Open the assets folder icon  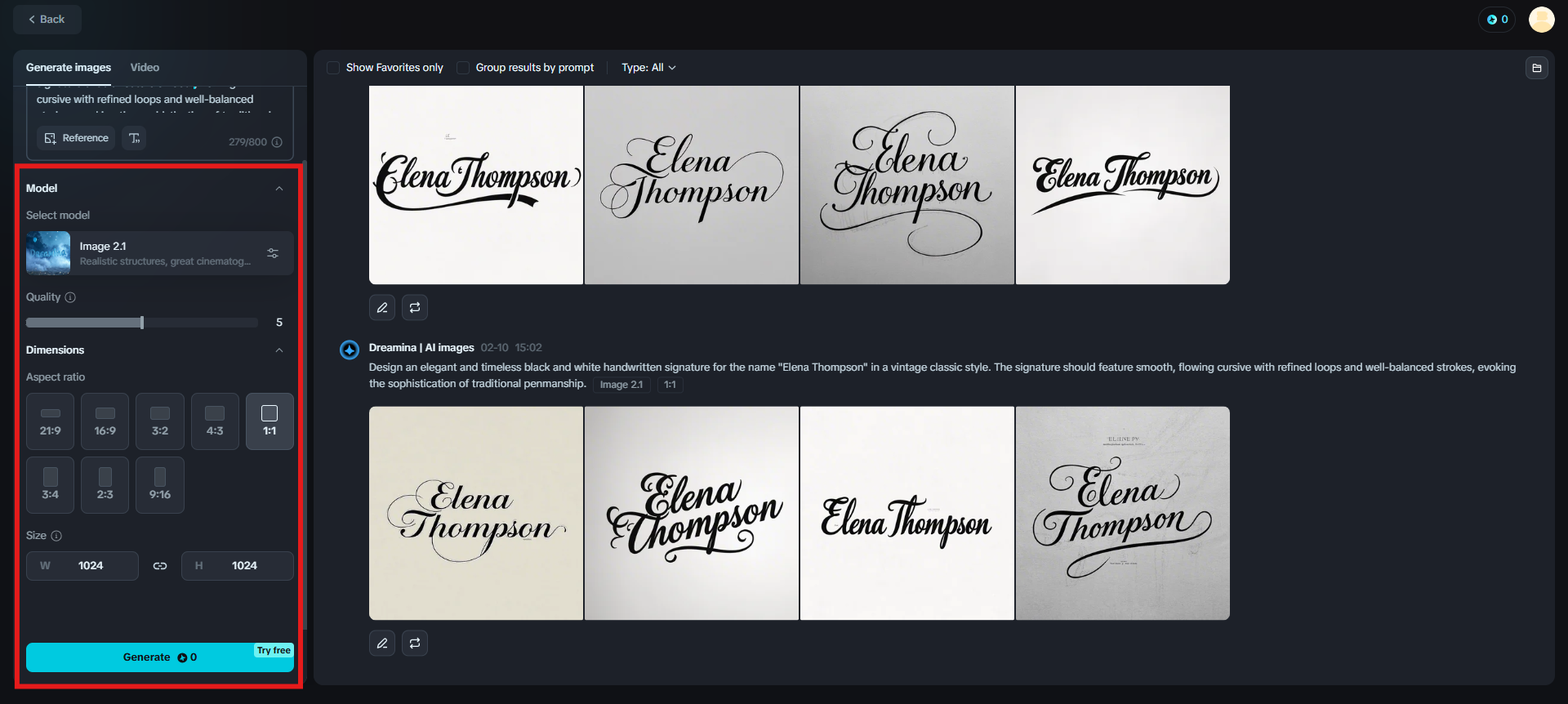point(1537,68)
